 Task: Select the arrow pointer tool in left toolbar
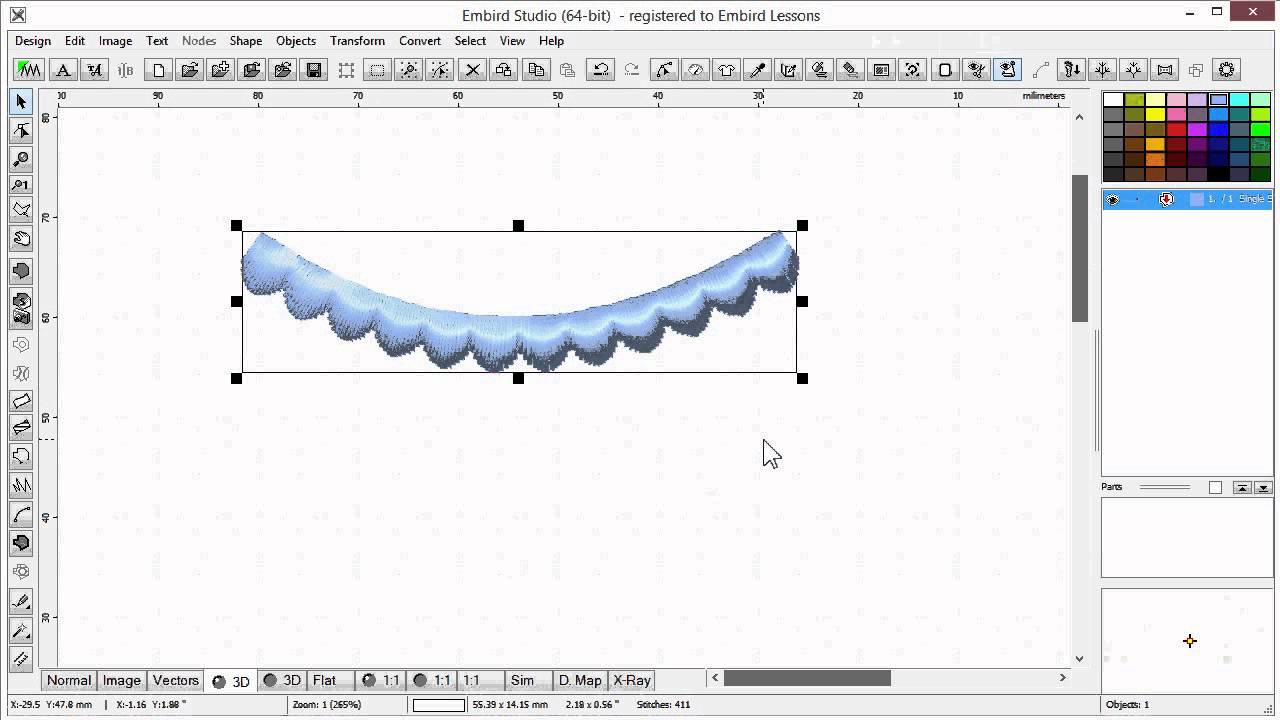[21, 101]
